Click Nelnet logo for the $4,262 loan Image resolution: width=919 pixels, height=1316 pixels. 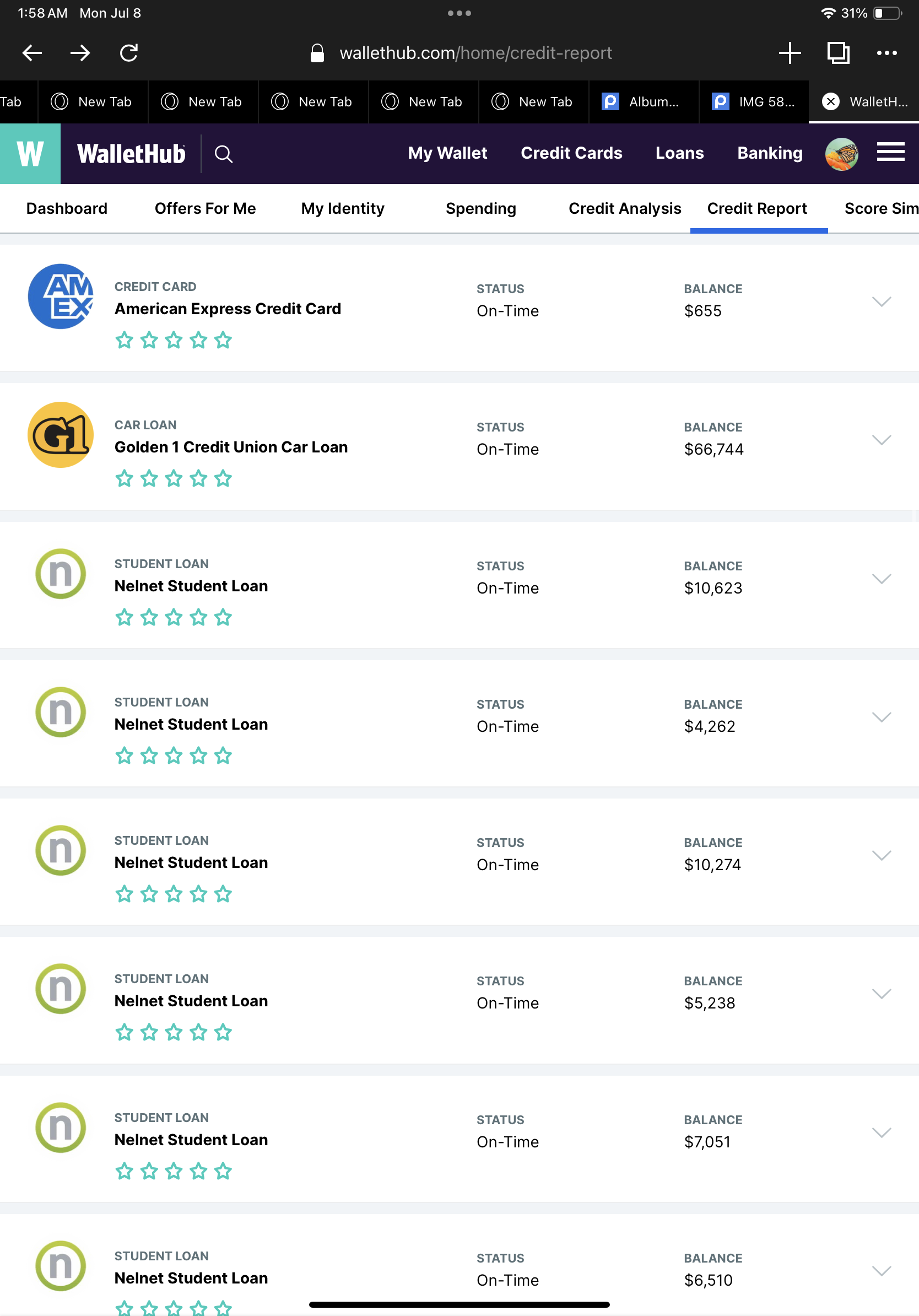[61, 712]
